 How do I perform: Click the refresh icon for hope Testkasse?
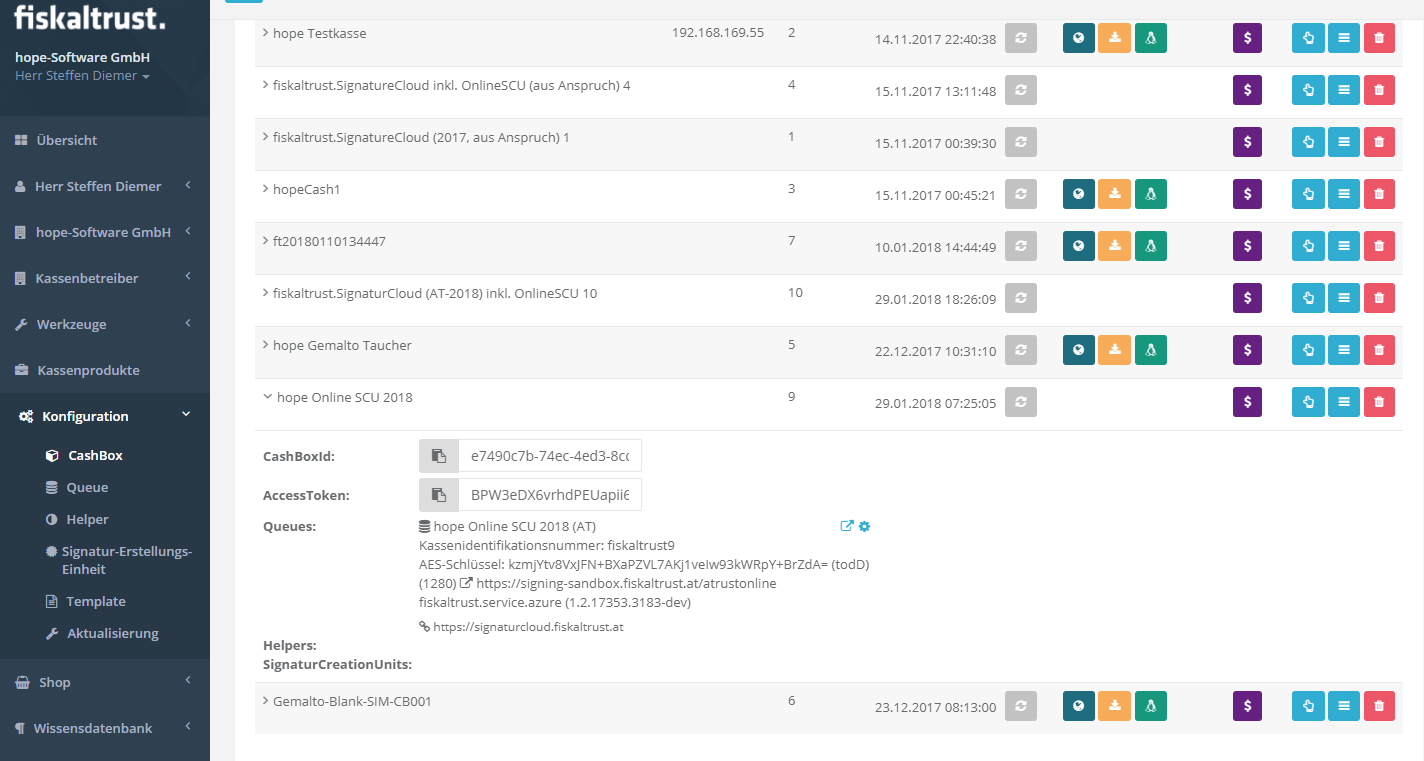click(1021, 38)
